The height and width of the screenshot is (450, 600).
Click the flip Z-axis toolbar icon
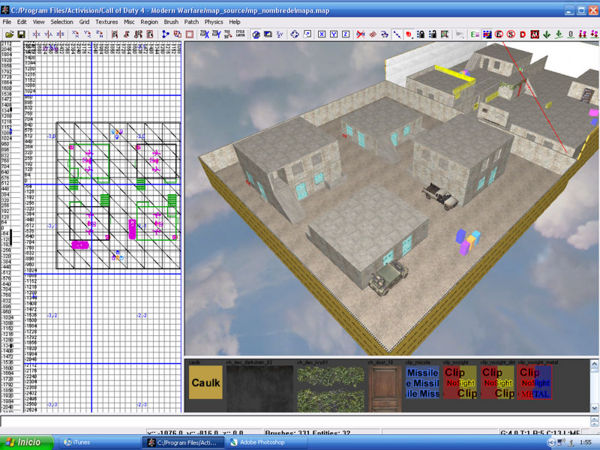coord(60,34)
